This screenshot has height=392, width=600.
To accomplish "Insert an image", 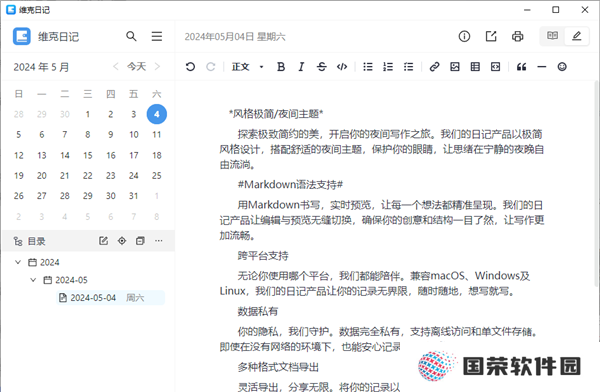I will click(x=455, y=67).
